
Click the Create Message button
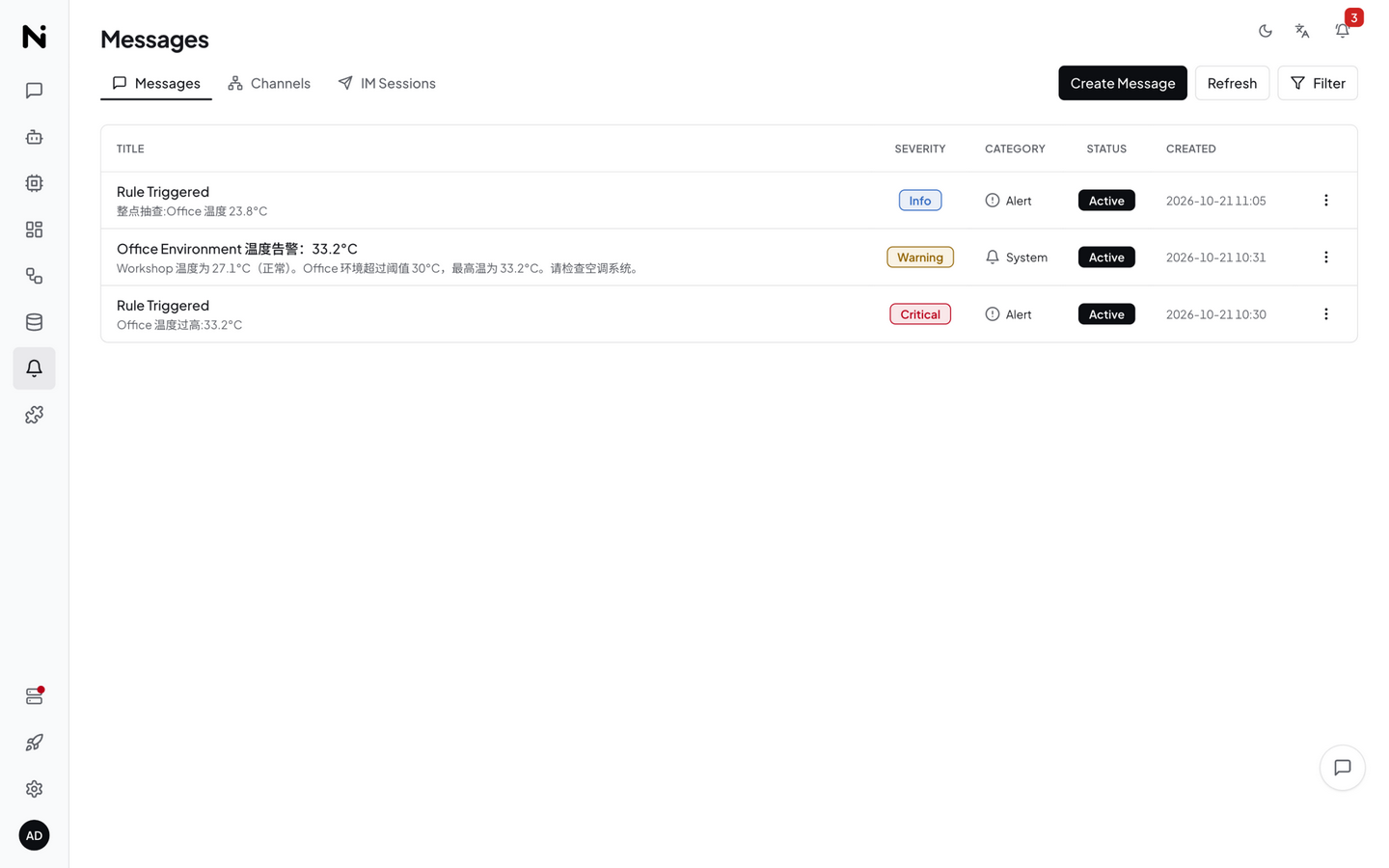1123,83
